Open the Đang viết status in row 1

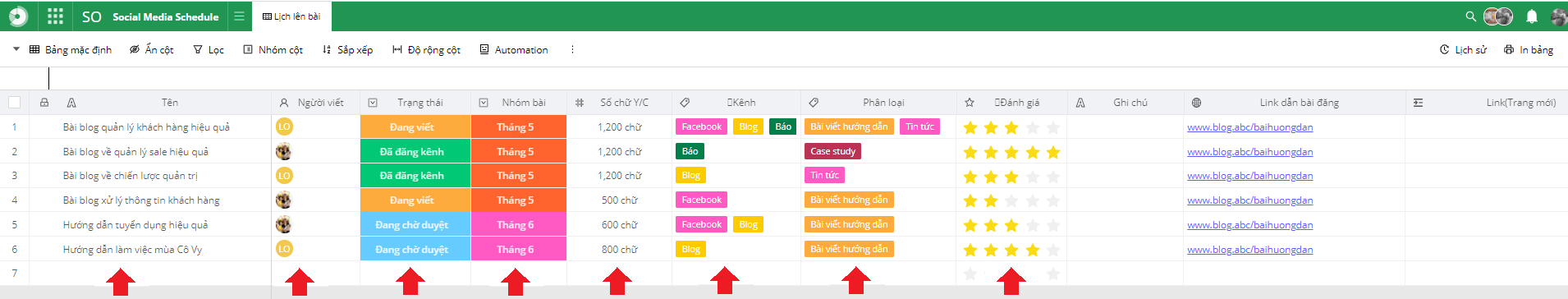point(415,127)
